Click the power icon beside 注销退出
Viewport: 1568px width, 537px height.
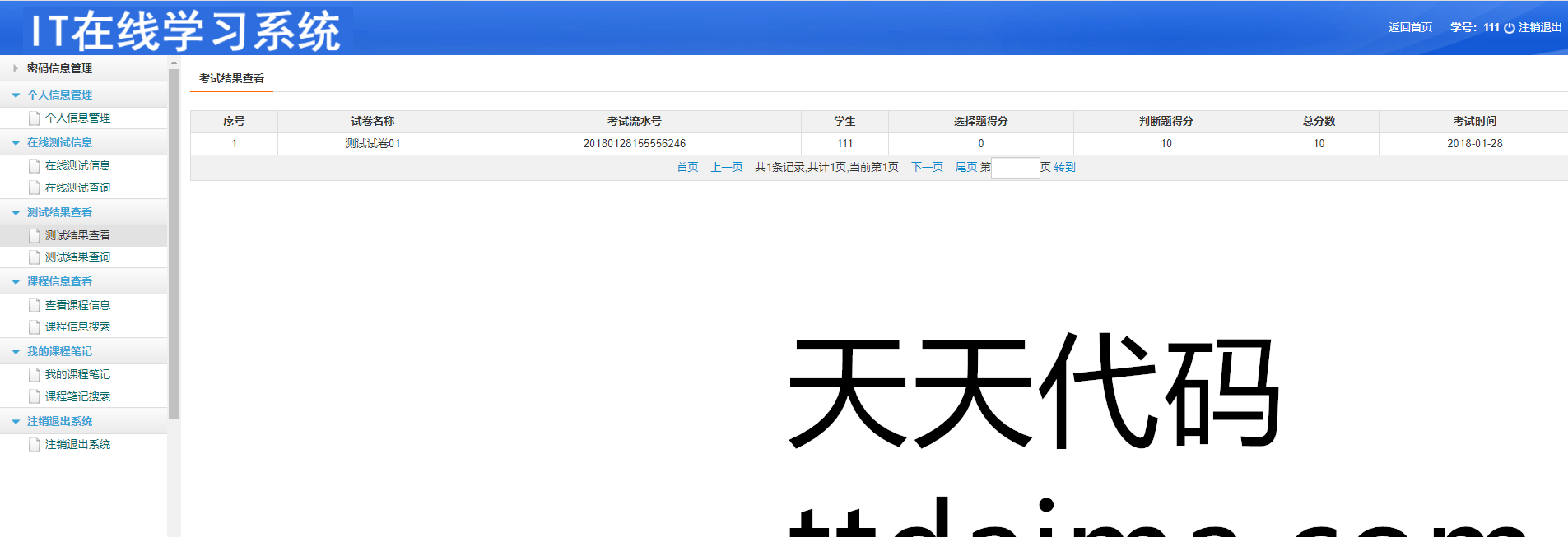pyautogui.click(x=1509, y=28)
